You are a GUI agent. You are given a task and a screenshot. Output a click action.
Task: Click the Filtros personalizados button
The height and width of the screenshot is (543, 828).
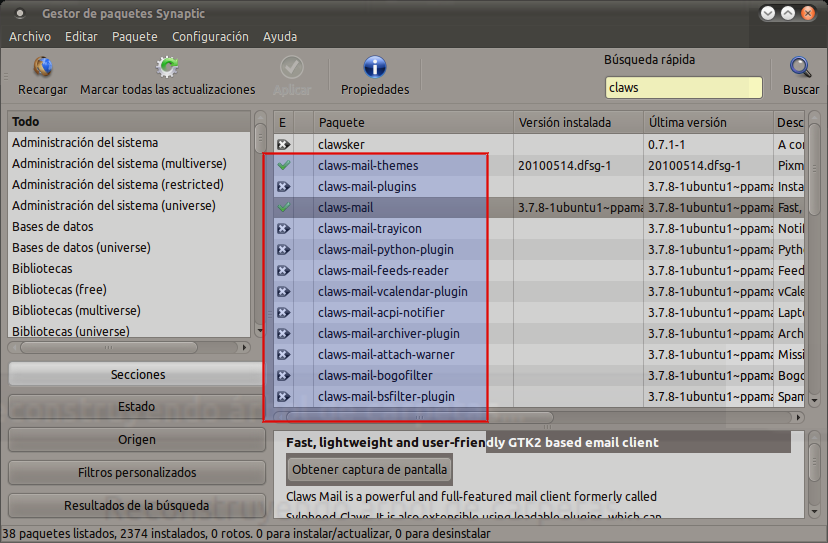tap(137, 473)
